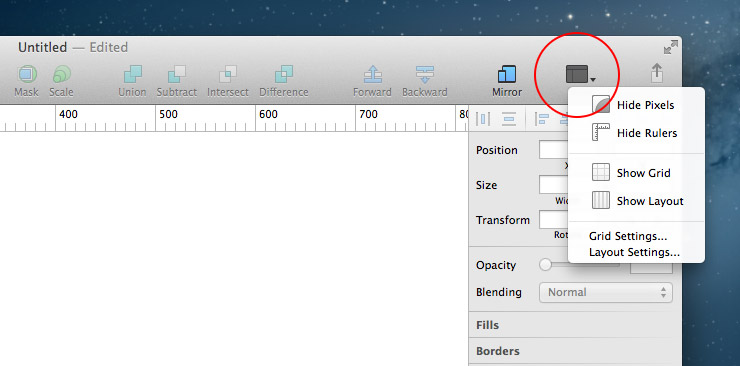Enter fullscreen using the arrows icon
Image resolution: width=740 pixels, height=366 pixels.
tap(671, 47)
